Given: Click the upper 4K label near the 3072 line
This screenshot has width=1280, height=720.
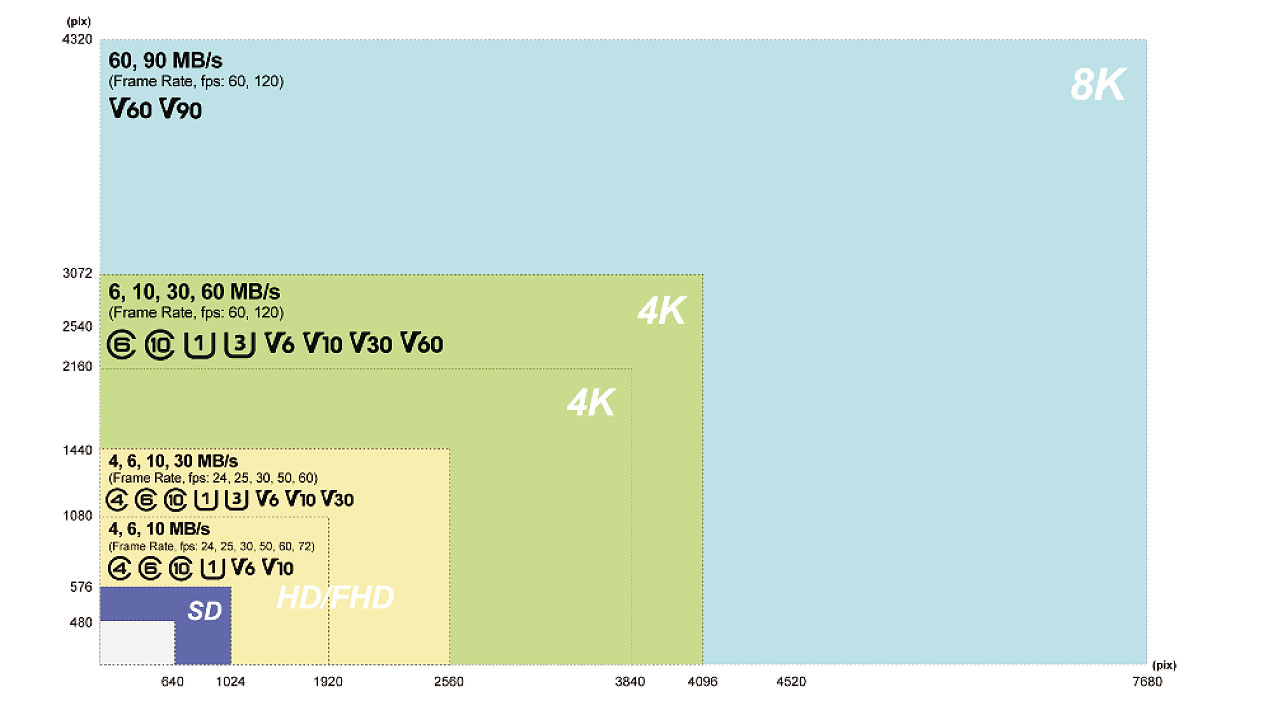Looking at the screenshot, I should [662, 312].
